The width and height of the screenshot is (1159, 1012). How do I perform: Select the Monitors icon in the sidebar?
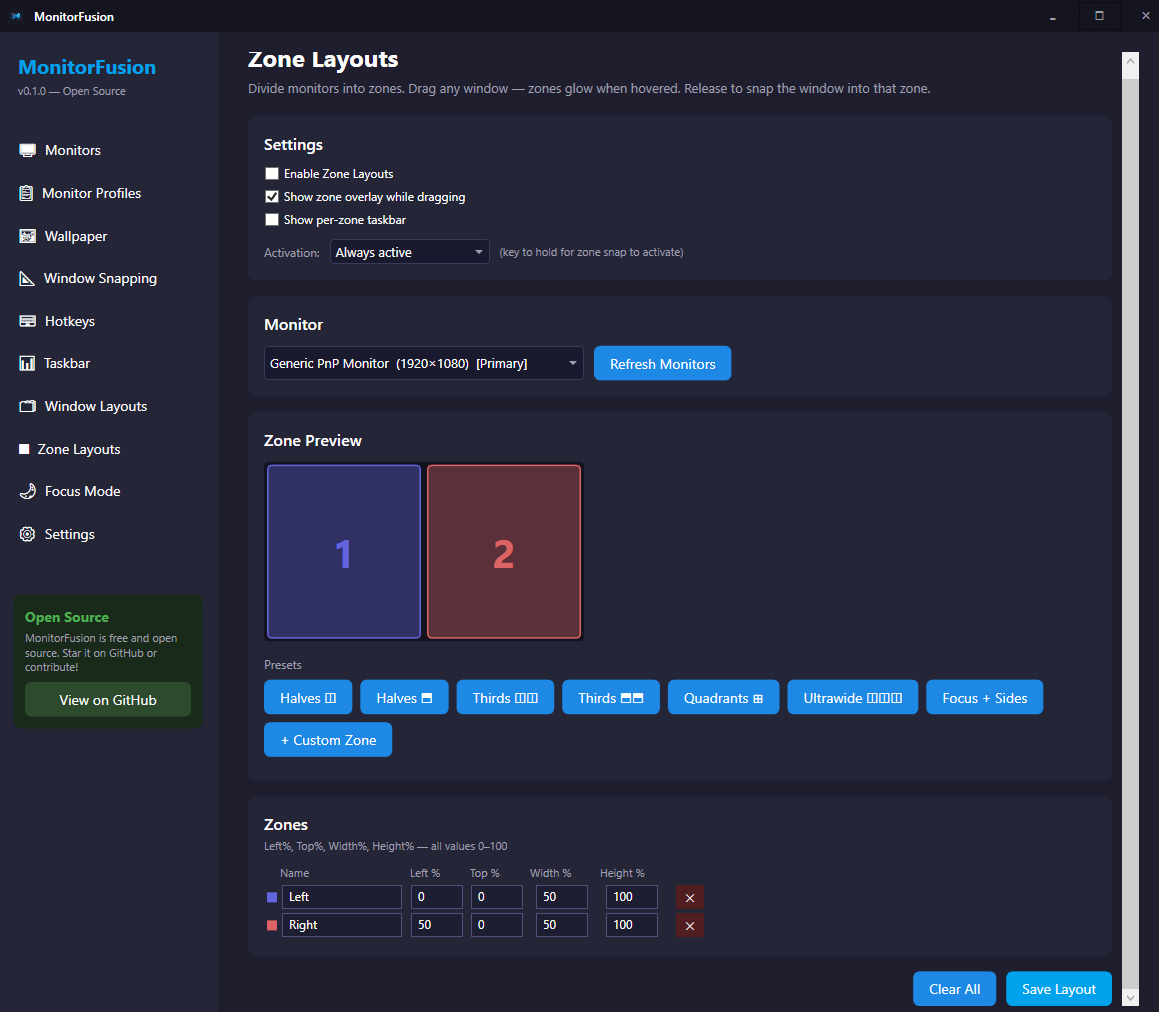(26, 149)
